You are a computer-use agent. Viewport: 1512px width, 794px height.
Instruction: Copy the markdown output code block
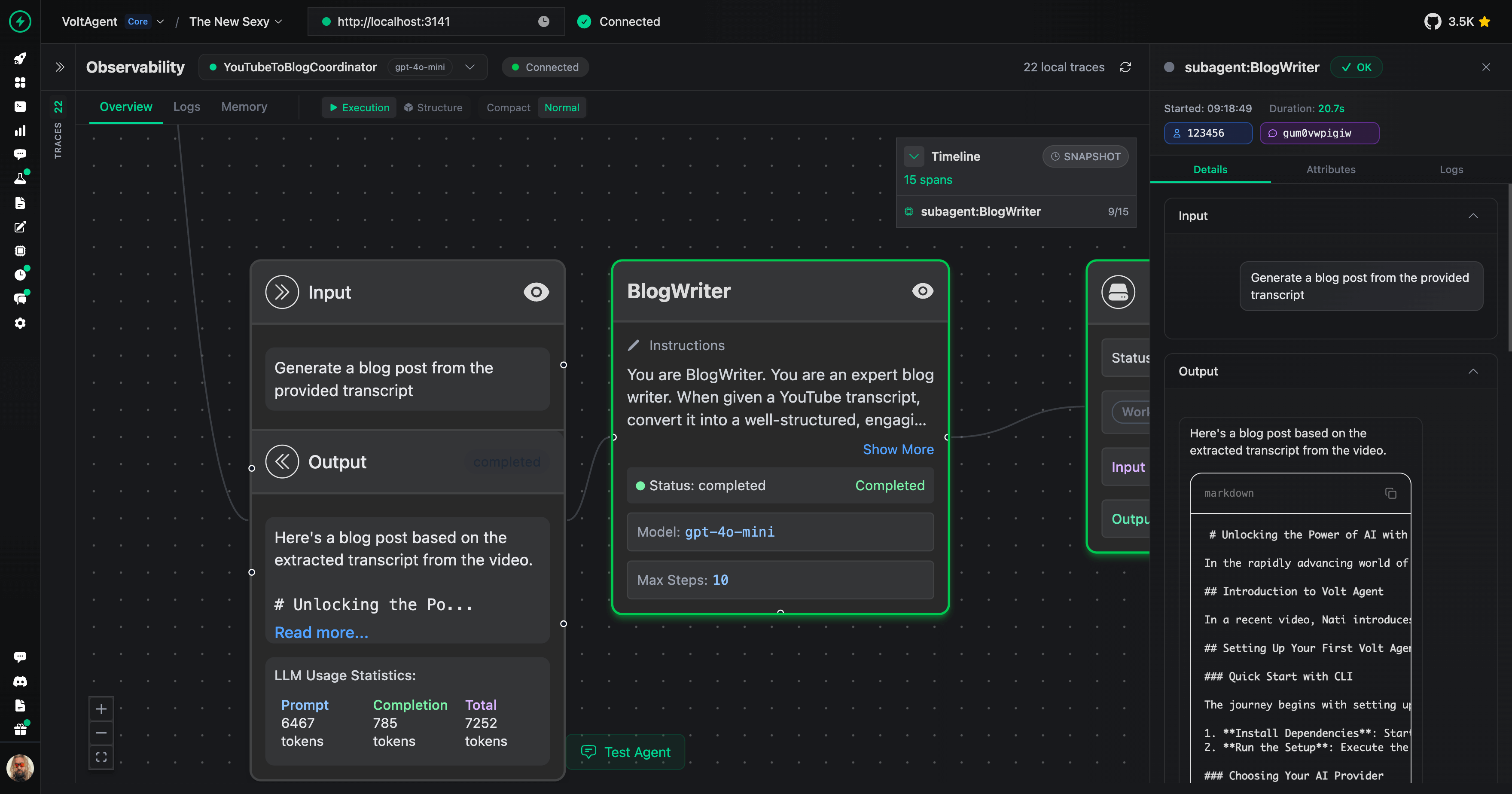[1390, 493]
